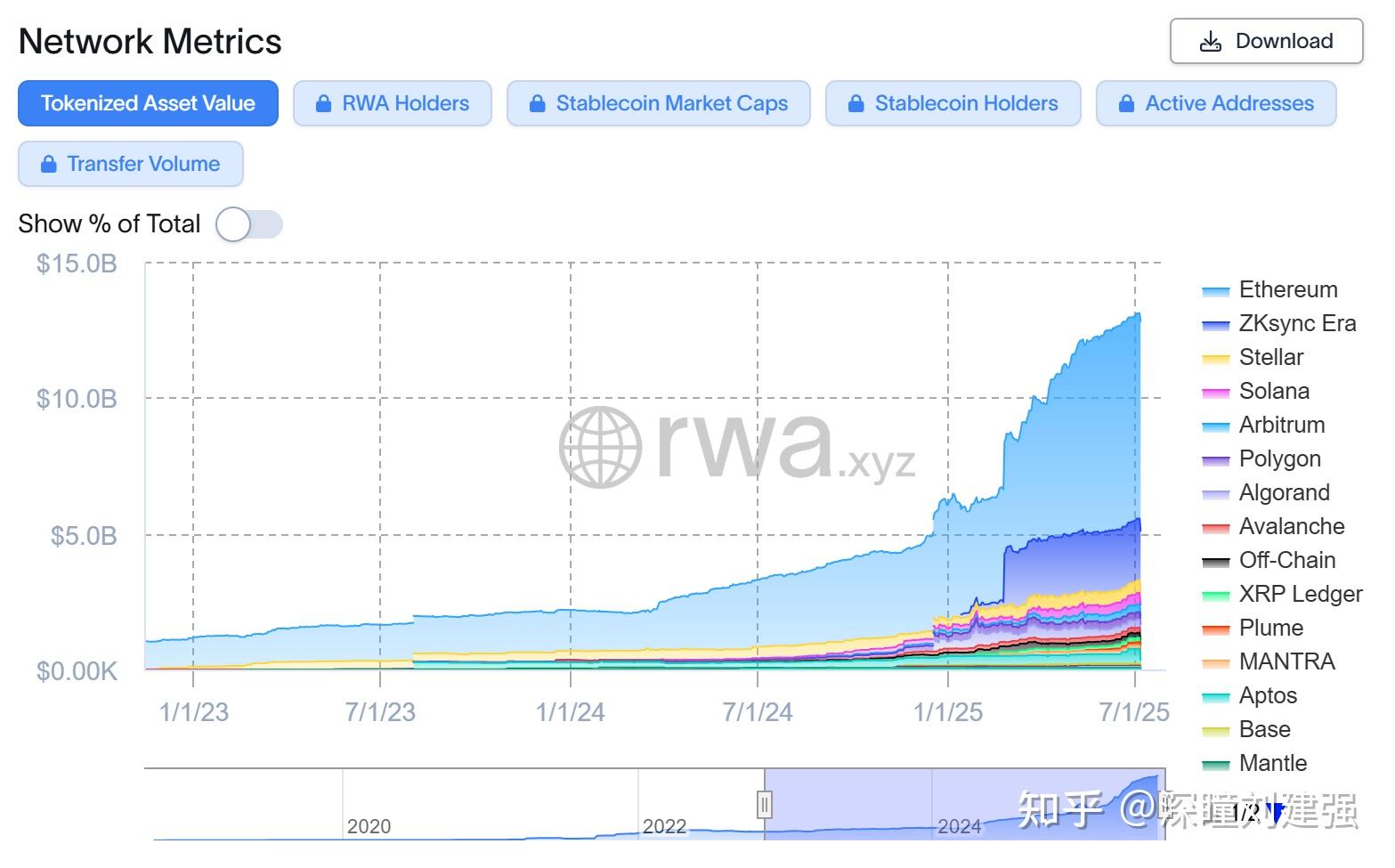Click the XRP Ledger legend color marker
Image resolution: width=1395 pixels, height=868 pixels.
[1216, 596]
